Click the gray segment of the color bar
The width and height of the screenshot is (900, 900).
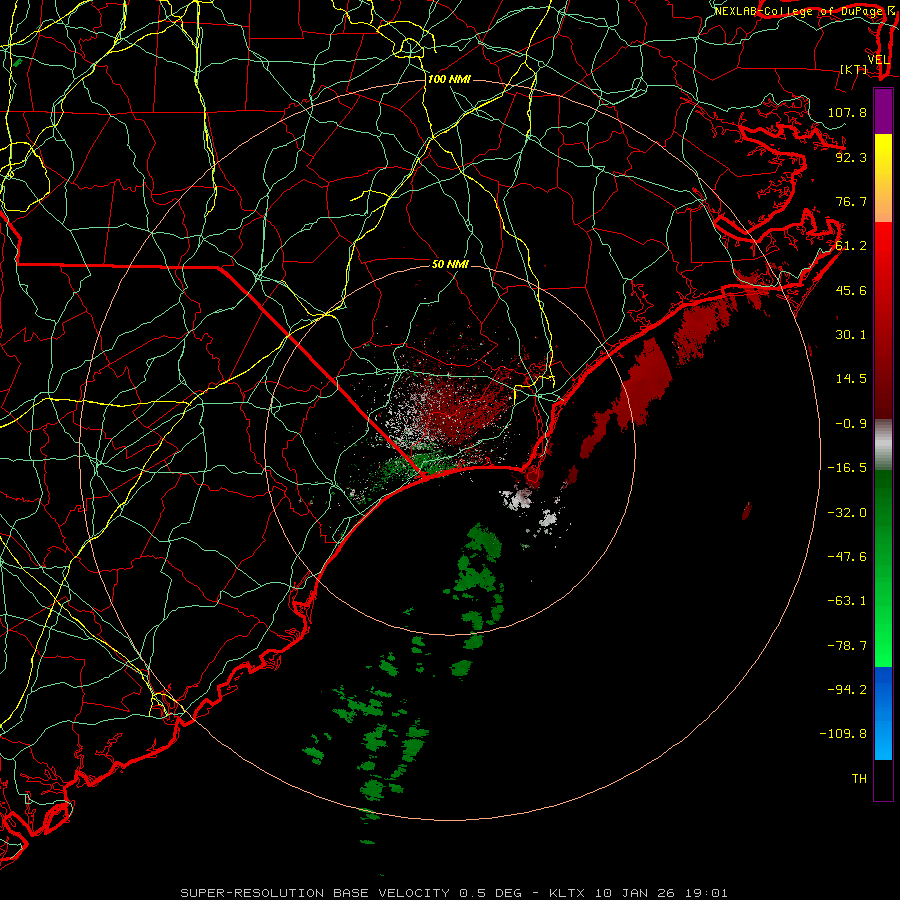883,444
